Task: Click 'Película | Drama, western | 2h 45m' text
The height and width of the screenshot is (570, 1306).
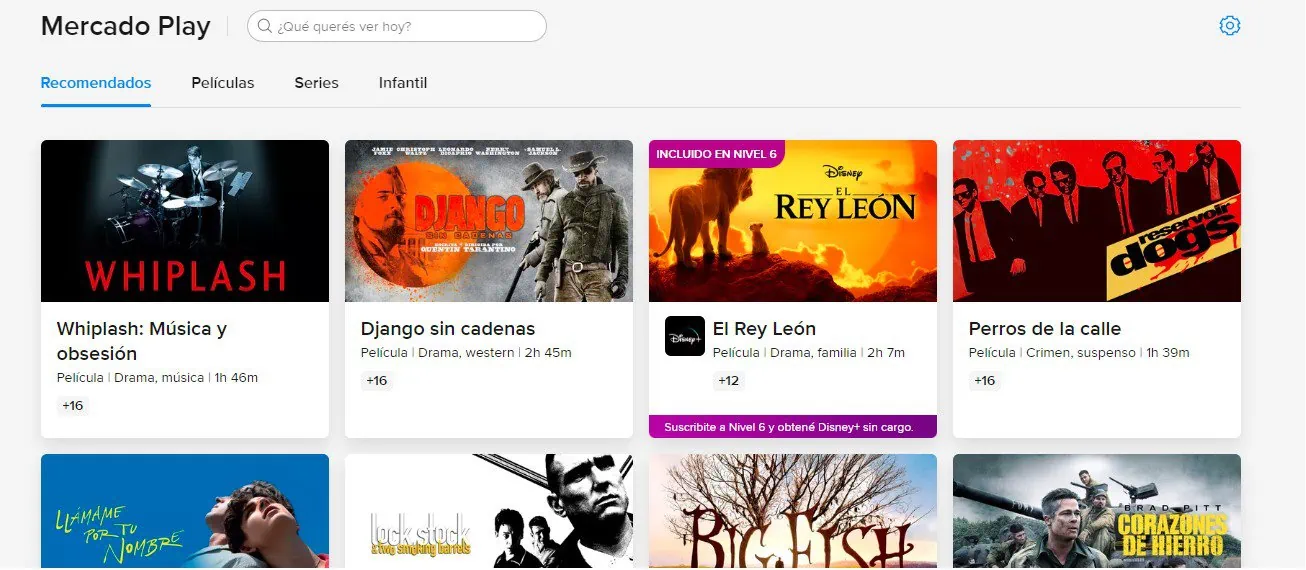Action: coord(466,353)
